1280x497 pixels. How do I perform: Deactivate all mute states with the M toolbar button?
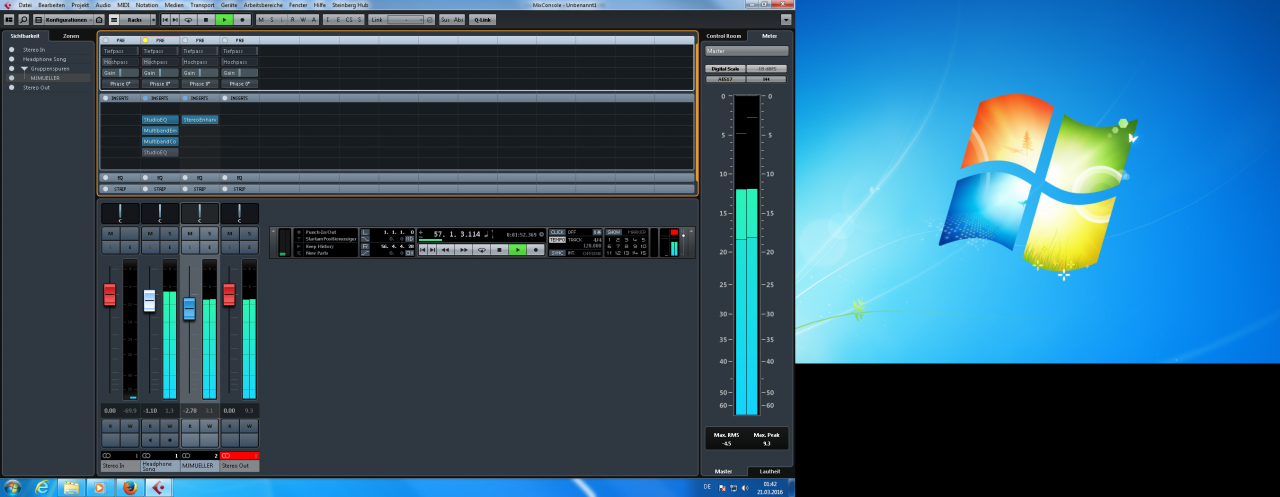[x=261, y=19]
